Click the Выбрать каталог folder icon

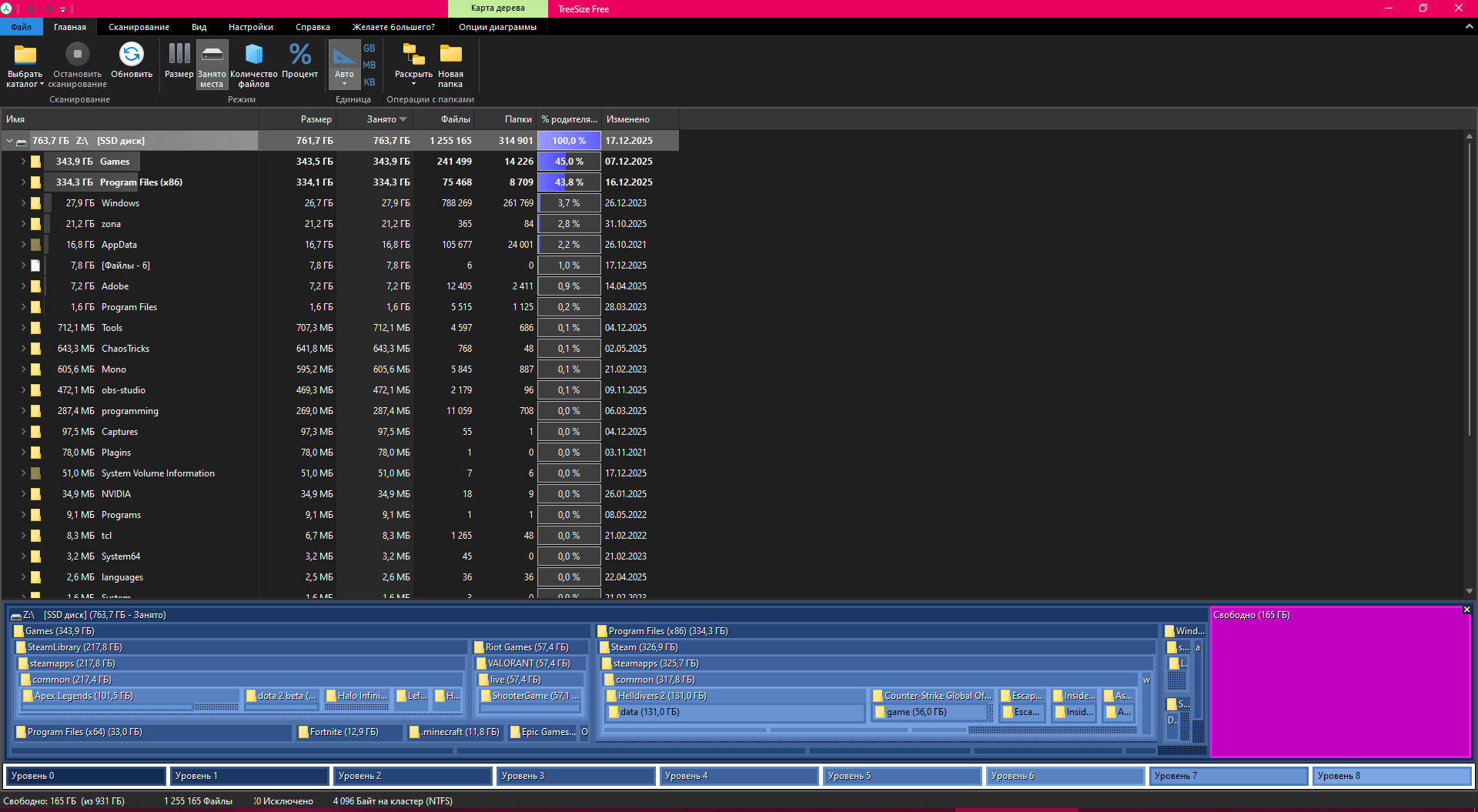point(25,55)
